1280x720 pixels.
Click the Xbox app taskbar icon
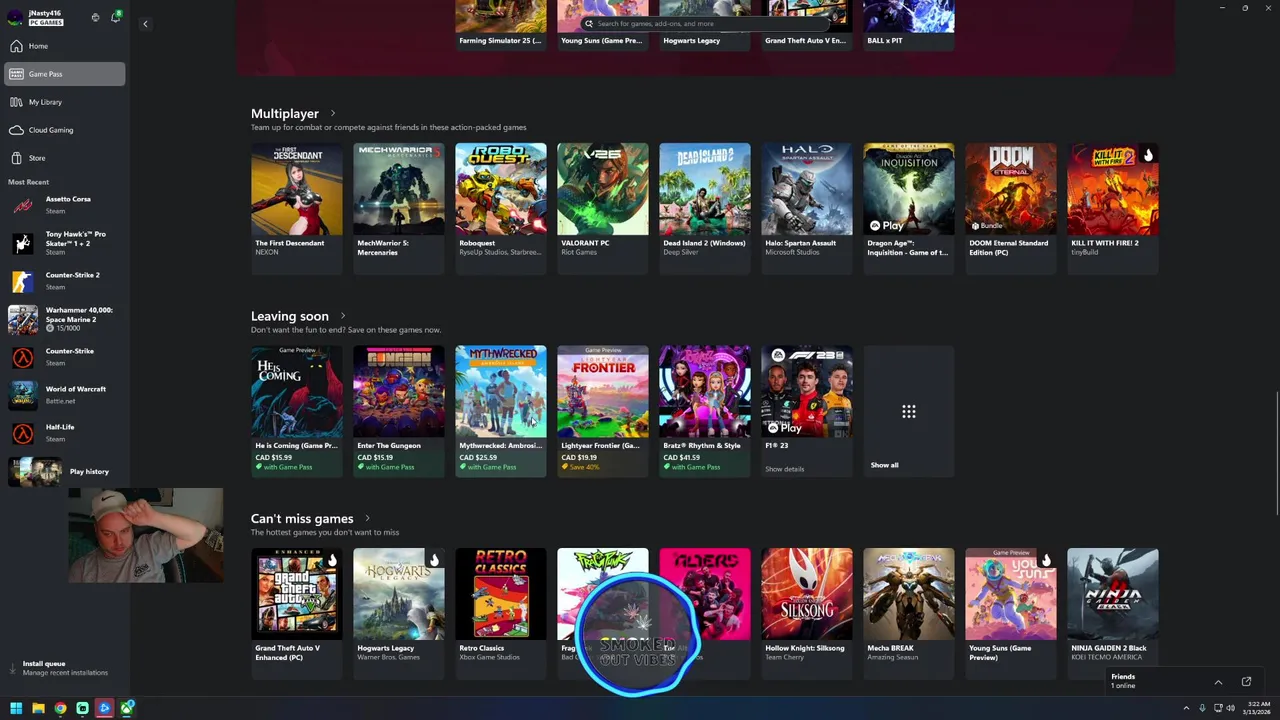tap(127, 708)
